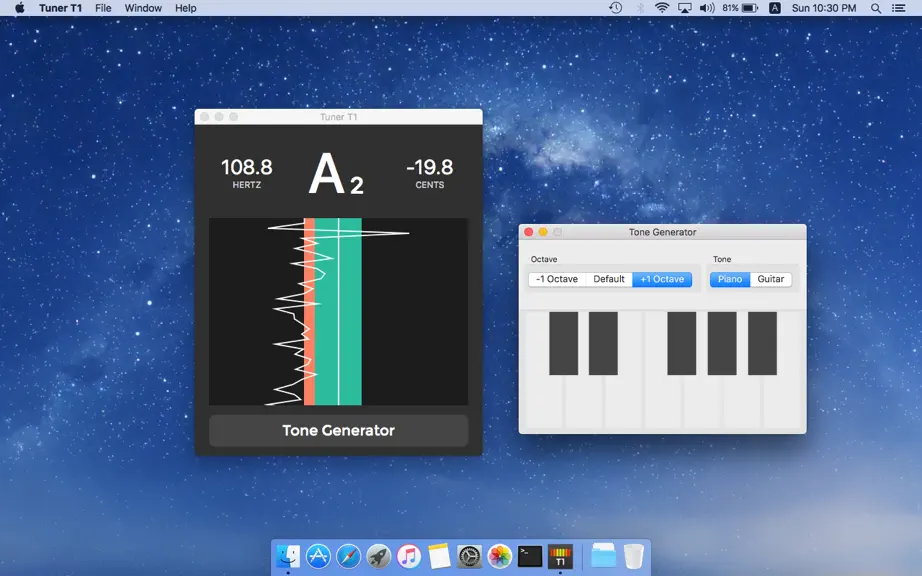Play the G-sharp black piano key
This screenshot has width=922, height=576.
(x=722, y=343)
